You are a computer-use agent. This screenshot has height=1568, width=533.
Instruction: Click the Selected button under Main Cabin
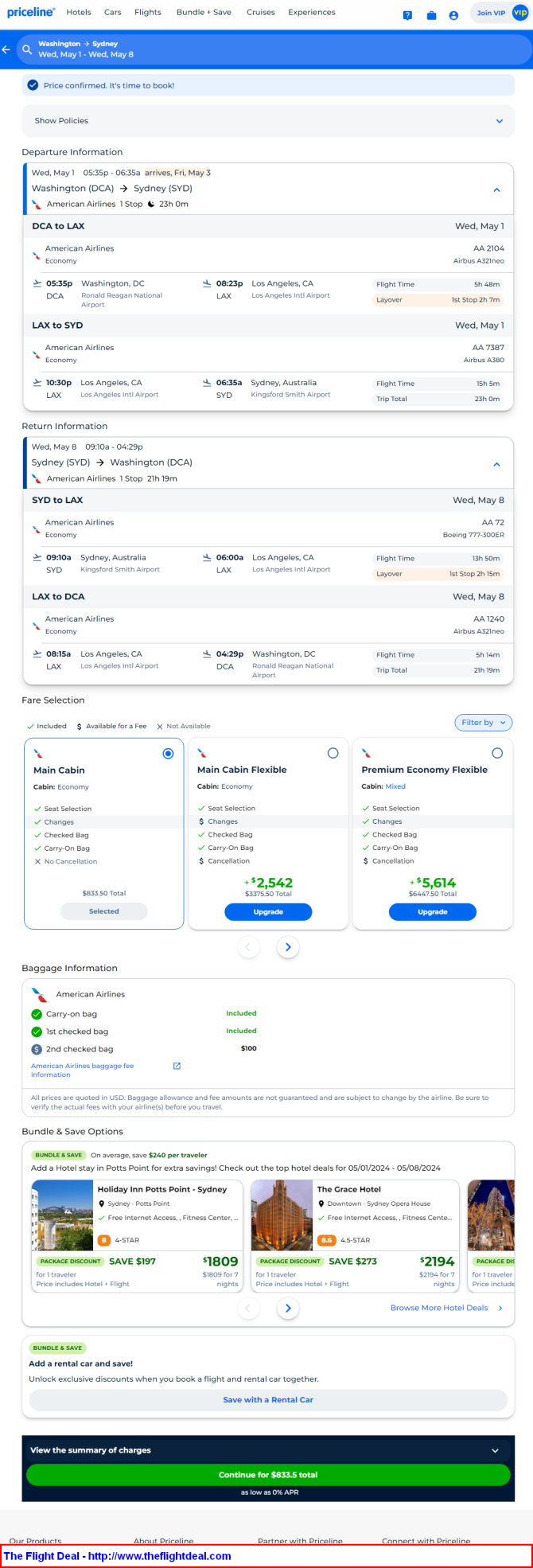click(104, 911)
